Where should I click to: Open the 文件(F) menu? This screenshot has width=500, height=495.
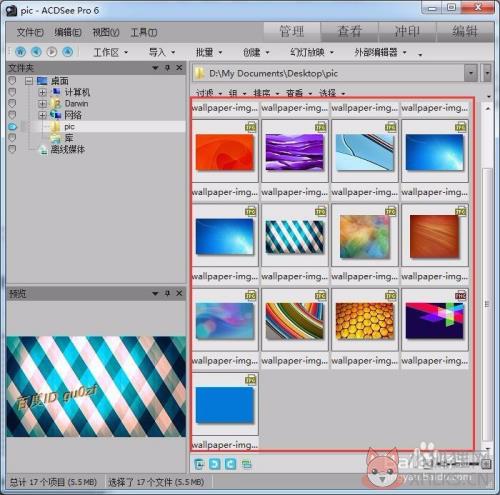pos(30,32)
